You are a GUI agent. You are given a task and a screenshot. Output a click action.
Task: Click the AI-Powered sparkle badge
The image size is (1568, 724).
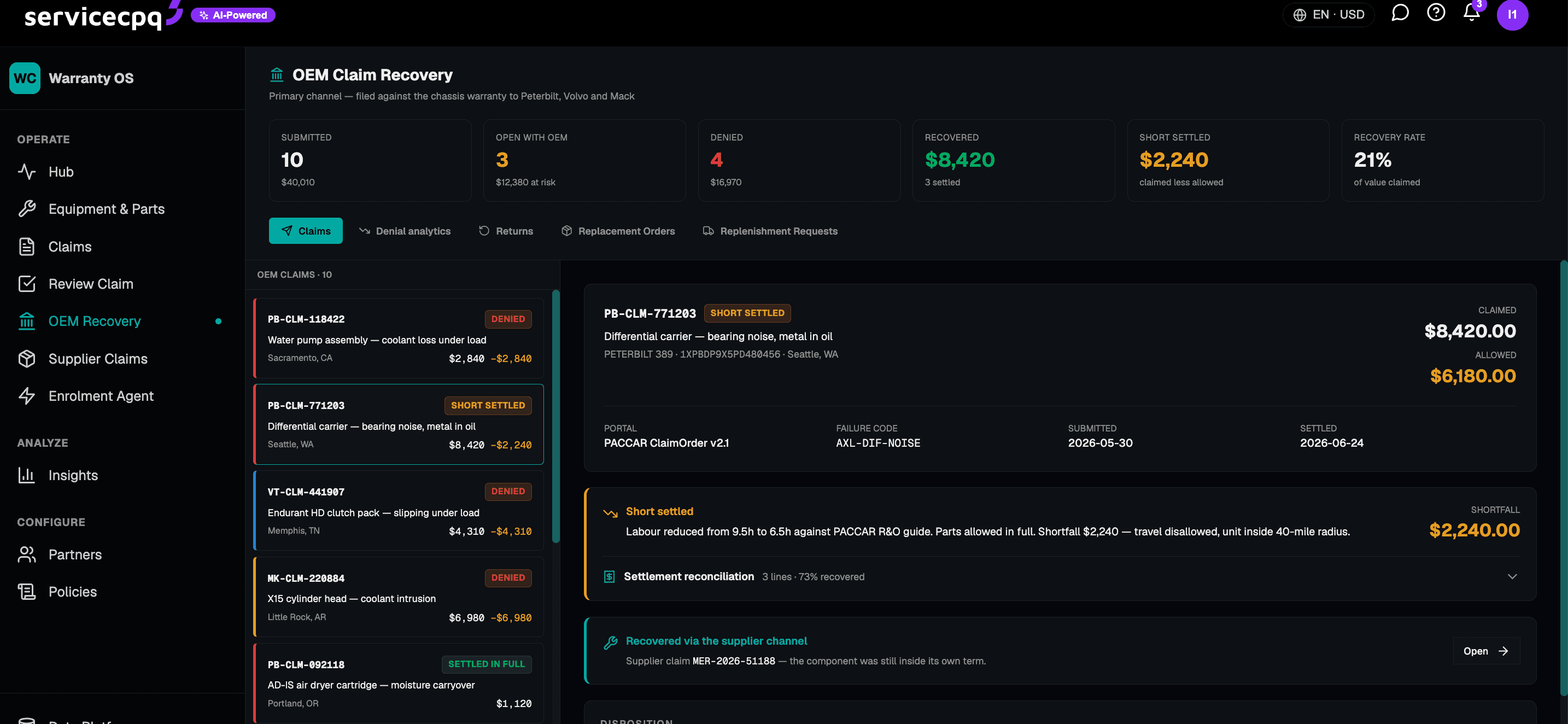[233, 15]
